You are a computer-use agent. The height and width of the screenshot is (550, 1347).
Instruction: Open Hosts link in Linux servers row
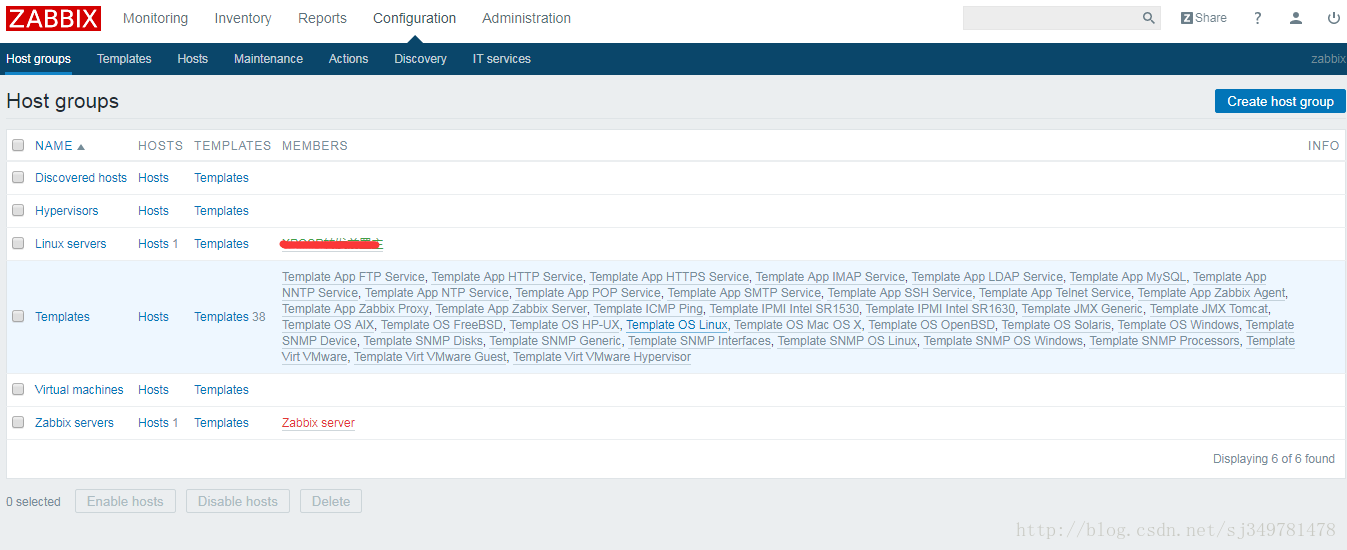153,244
